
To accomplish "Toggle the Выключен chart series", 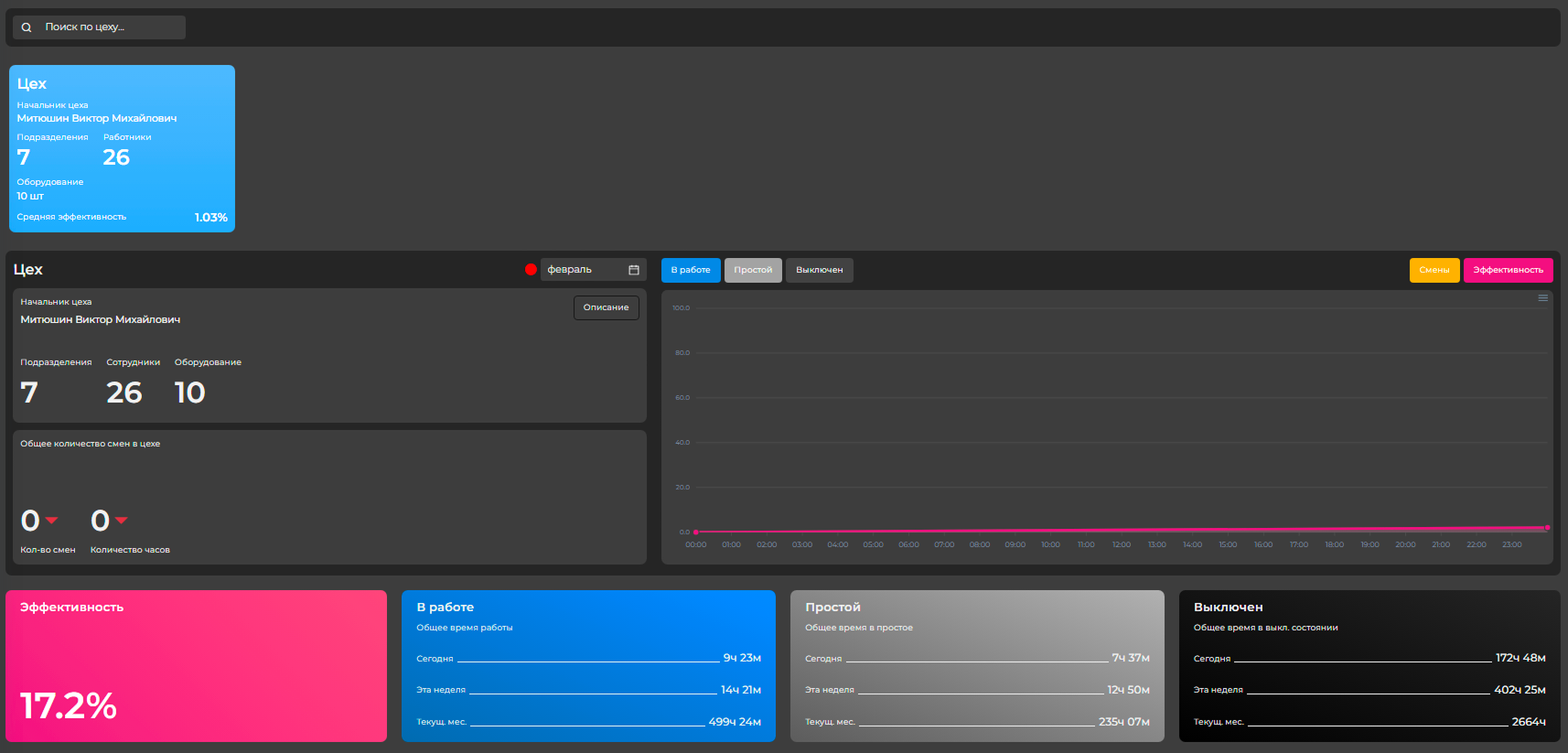I will pos(819,270).
